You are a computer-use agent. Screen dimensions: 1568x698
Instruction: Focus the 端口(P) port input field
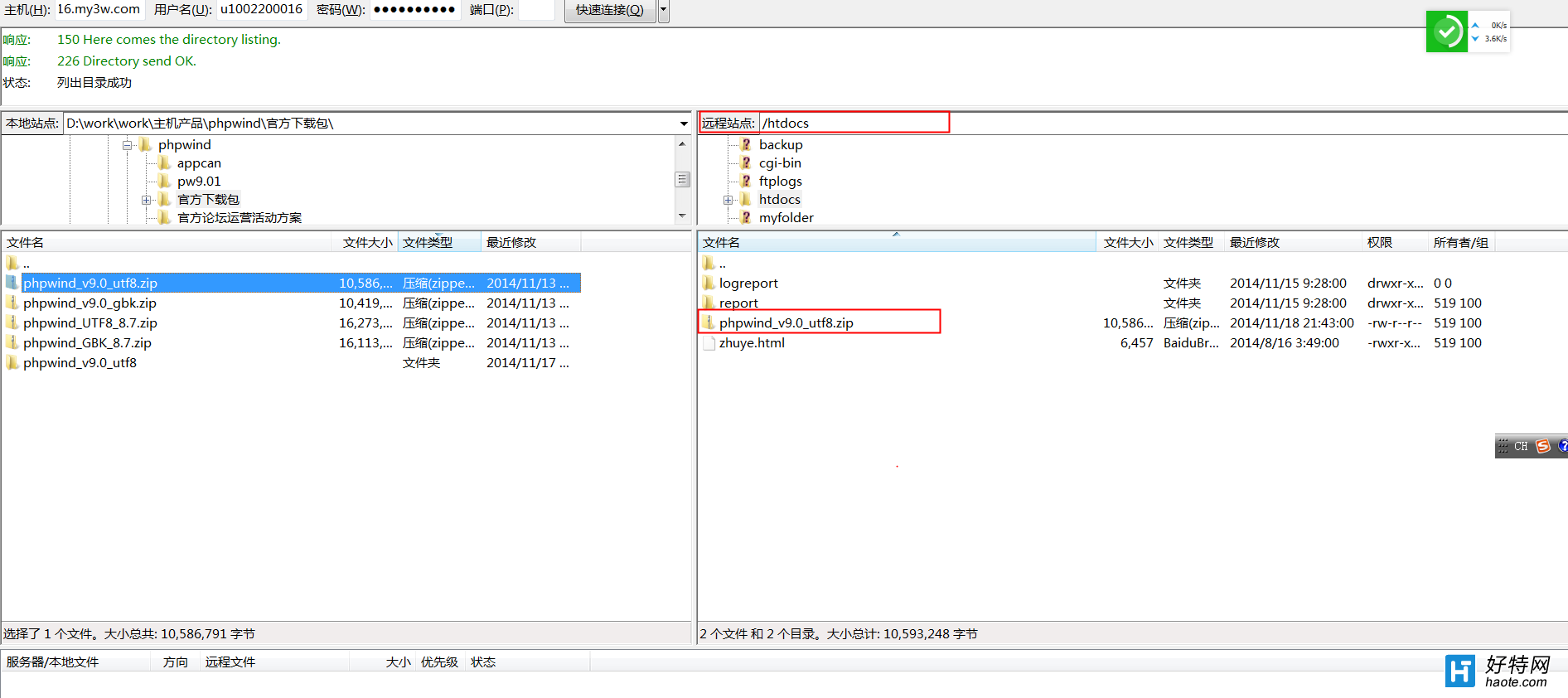[536, 9]
